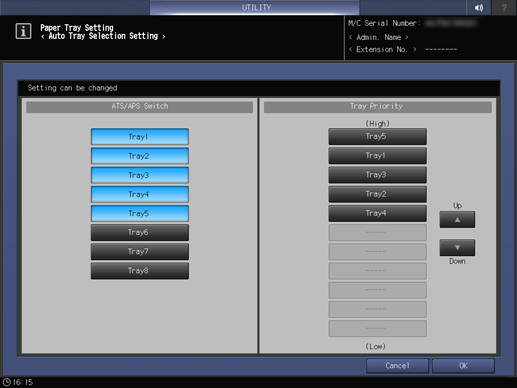Toggle Tray1 in the ATS/APS Switch
This screenshot has height=388, width=517.
point(140,137)
